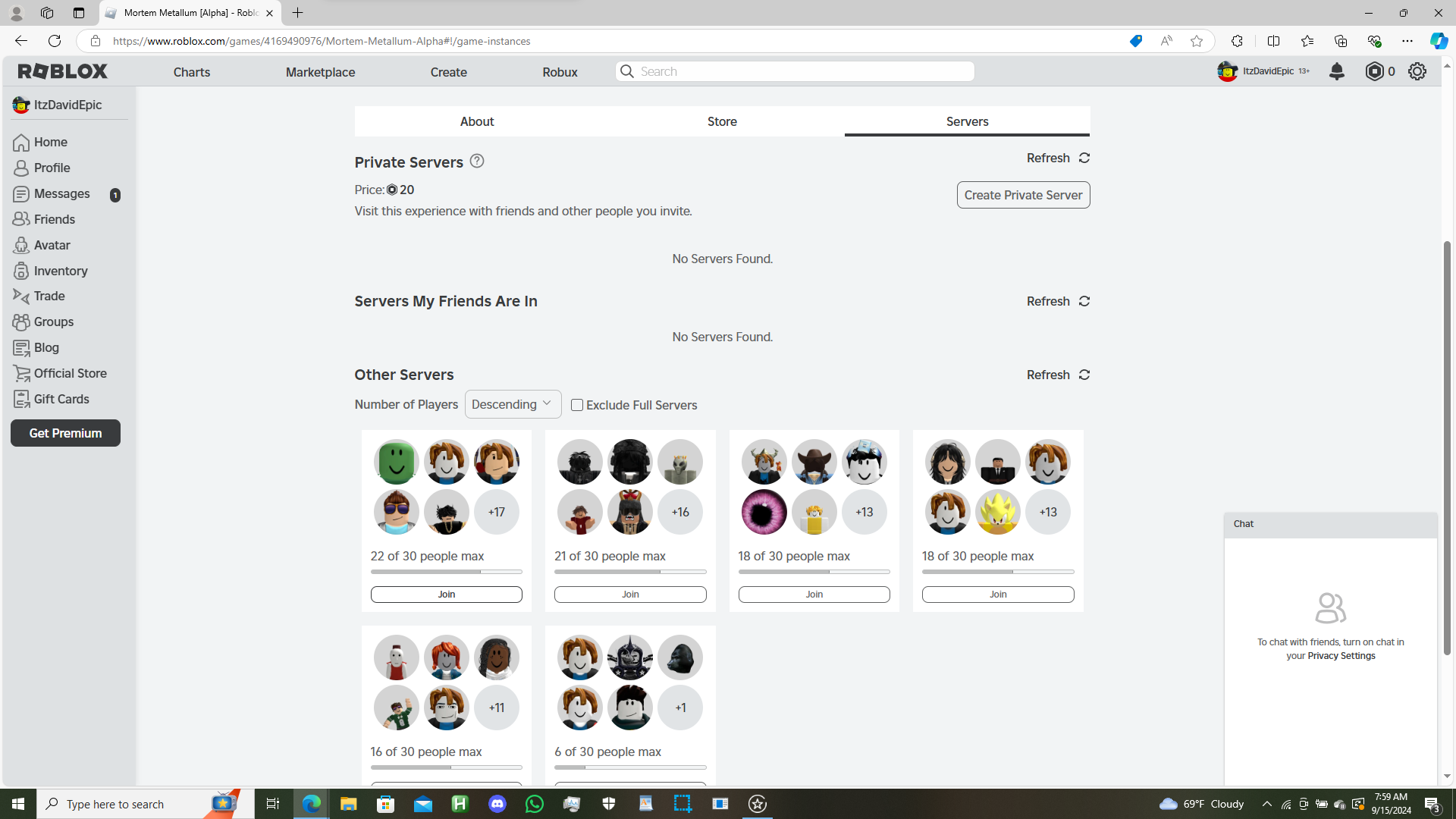Open Marketplace in the top navigation
The image size is (1456, 819).
(320, 72)
